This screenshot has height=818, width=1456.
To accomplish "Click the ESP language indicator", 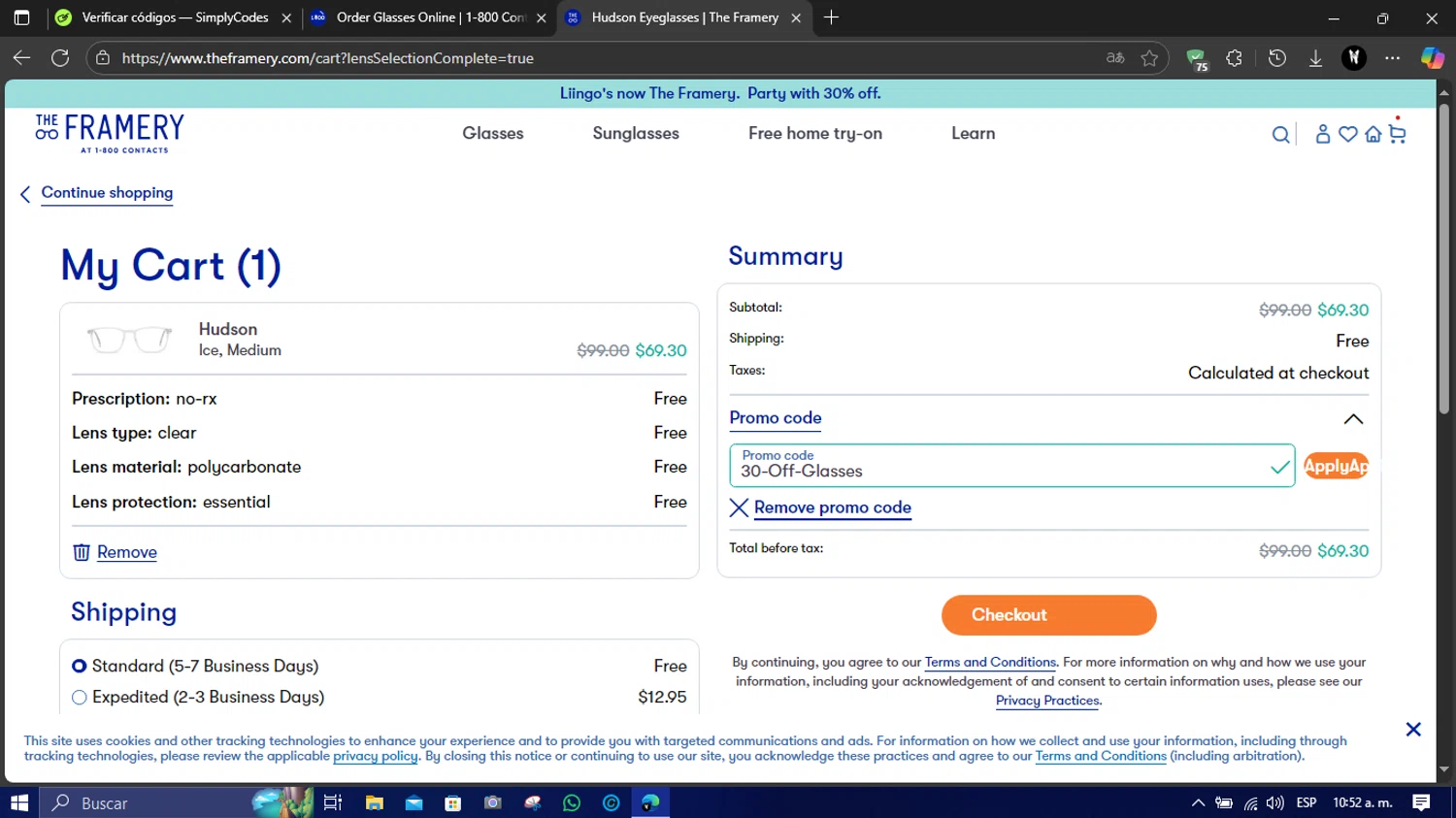I will [x=1307, y=802].
